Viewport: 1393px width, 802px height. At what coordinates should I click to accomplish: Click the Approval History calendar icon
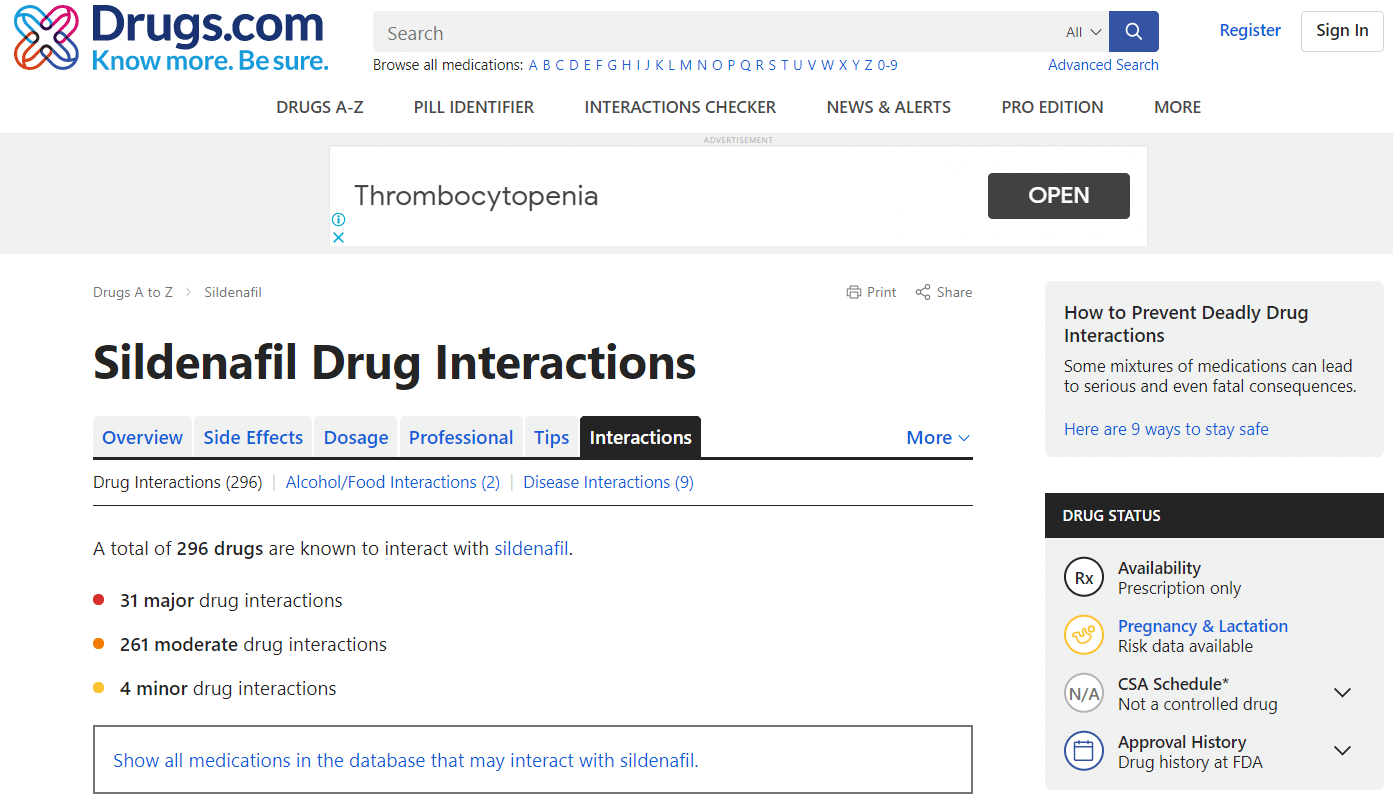[x=1084, y=751]
